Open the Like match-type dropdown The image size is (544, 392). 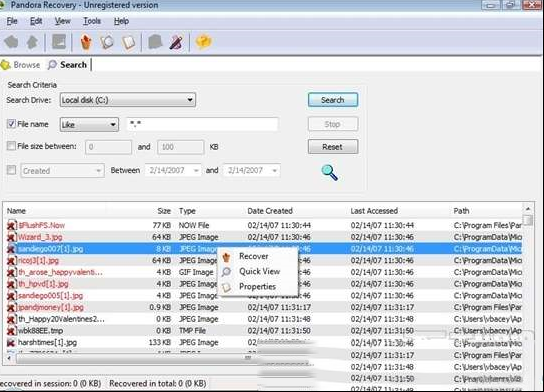point(89,125)
